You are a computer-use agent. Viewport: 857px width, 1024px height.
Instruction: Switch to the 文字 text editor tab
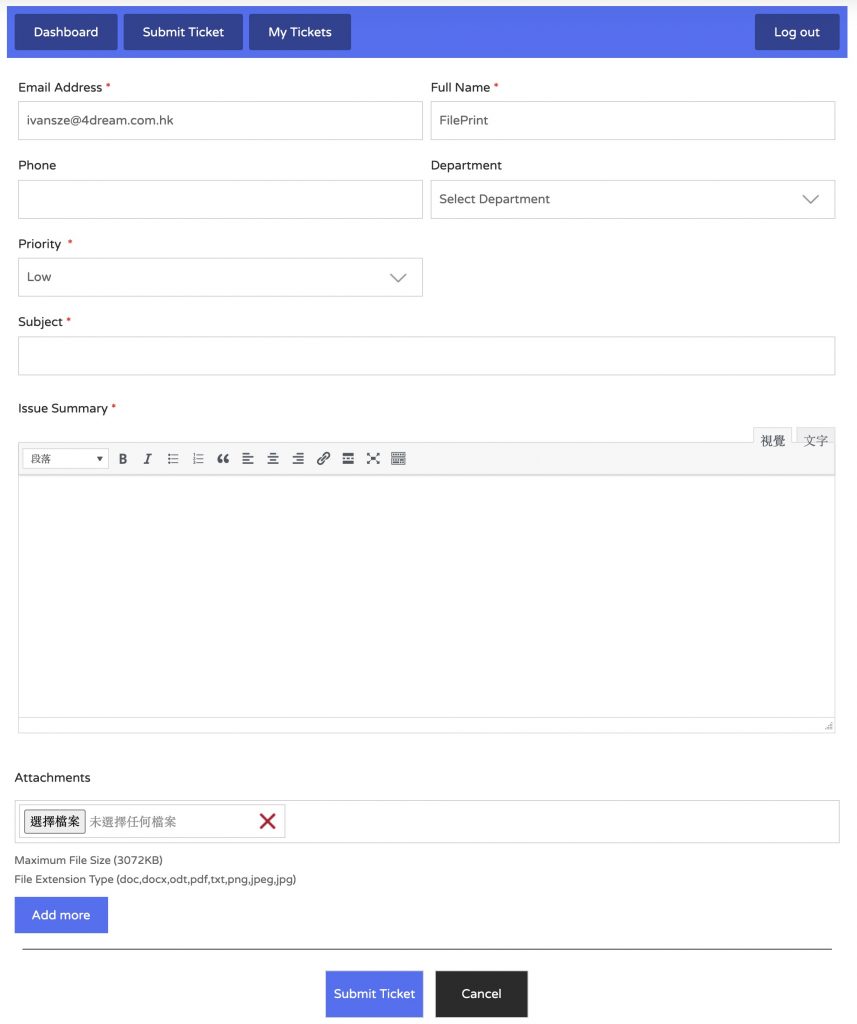tap(816, 440)
